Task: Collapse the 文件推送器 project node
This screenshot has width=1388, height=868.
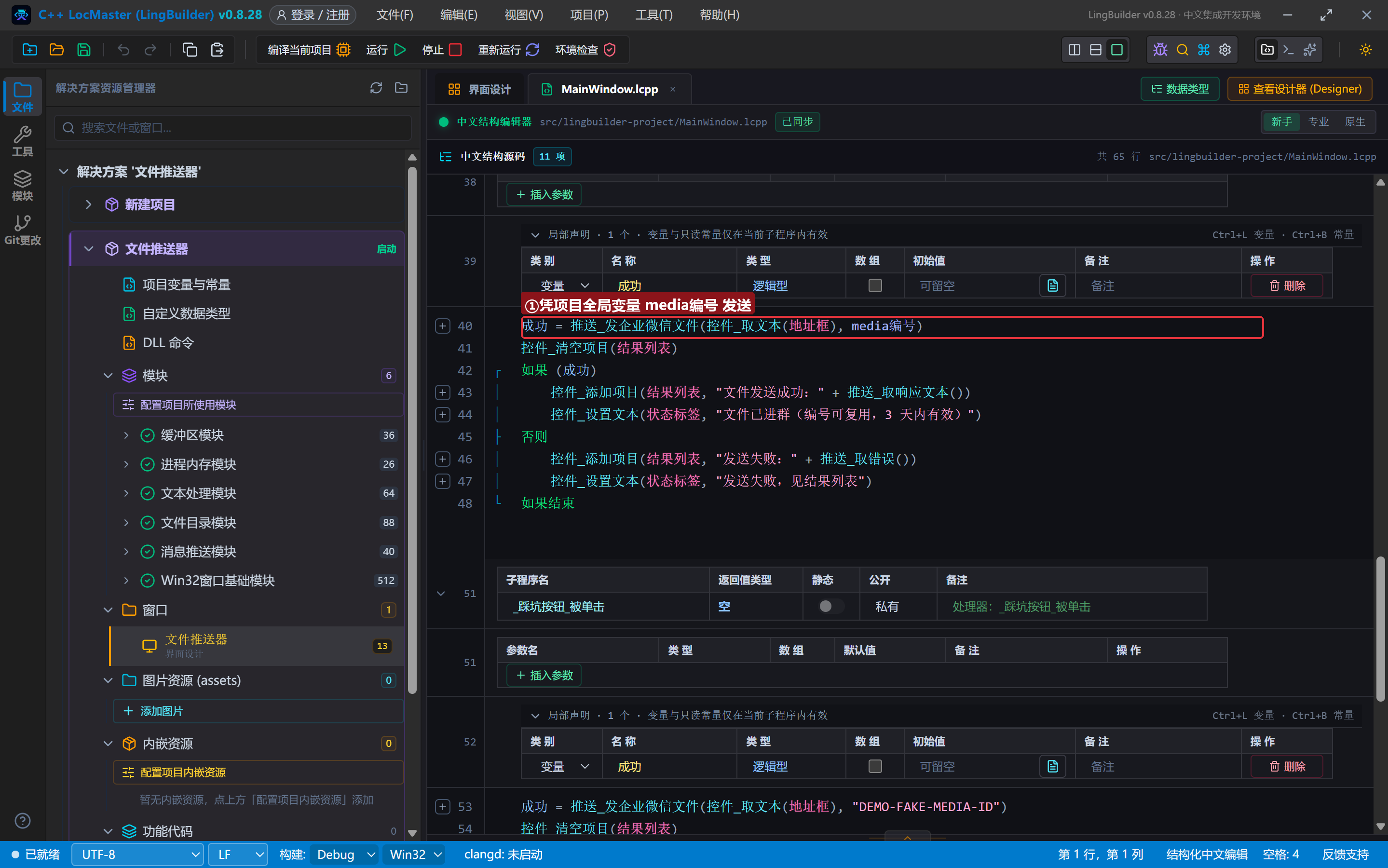Action: (x=88, y=248)
